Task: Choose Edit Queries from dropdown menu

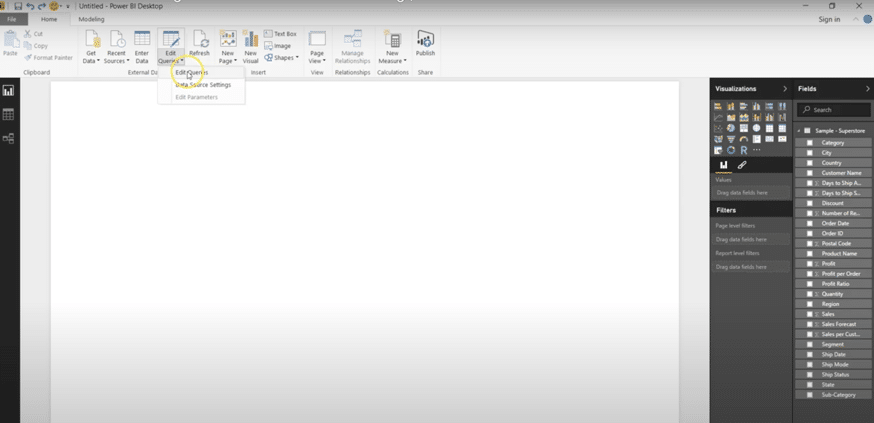Action: (x=191, y=72)
